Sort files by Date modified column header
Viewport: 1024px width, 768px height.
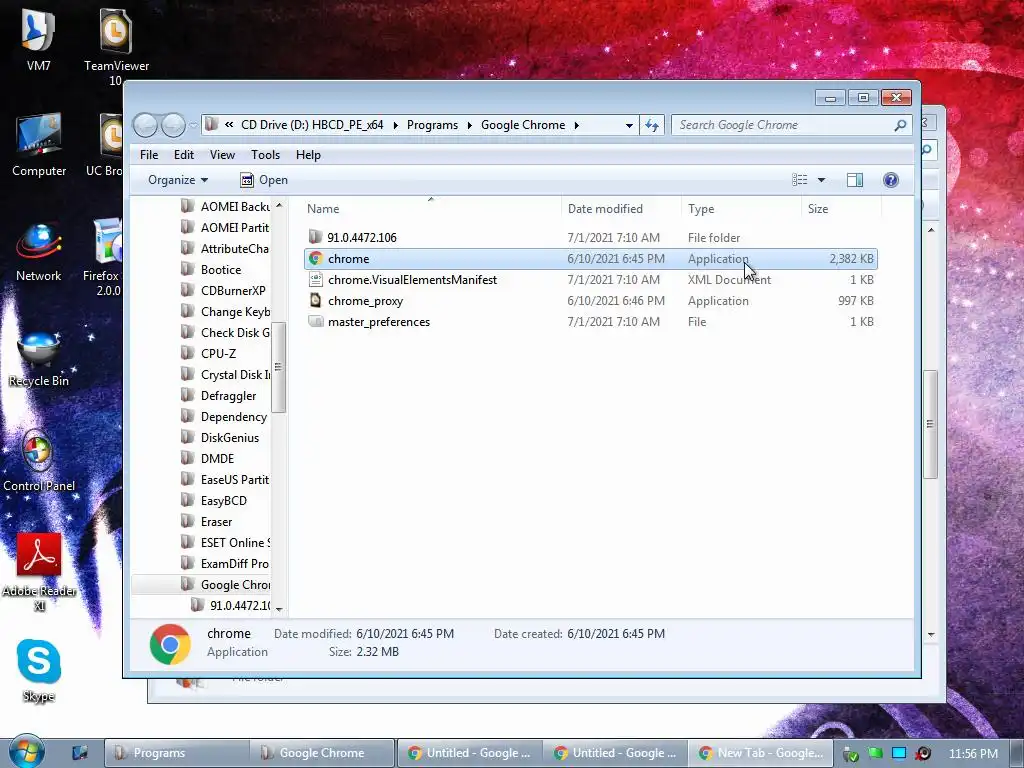coord(620,209)
